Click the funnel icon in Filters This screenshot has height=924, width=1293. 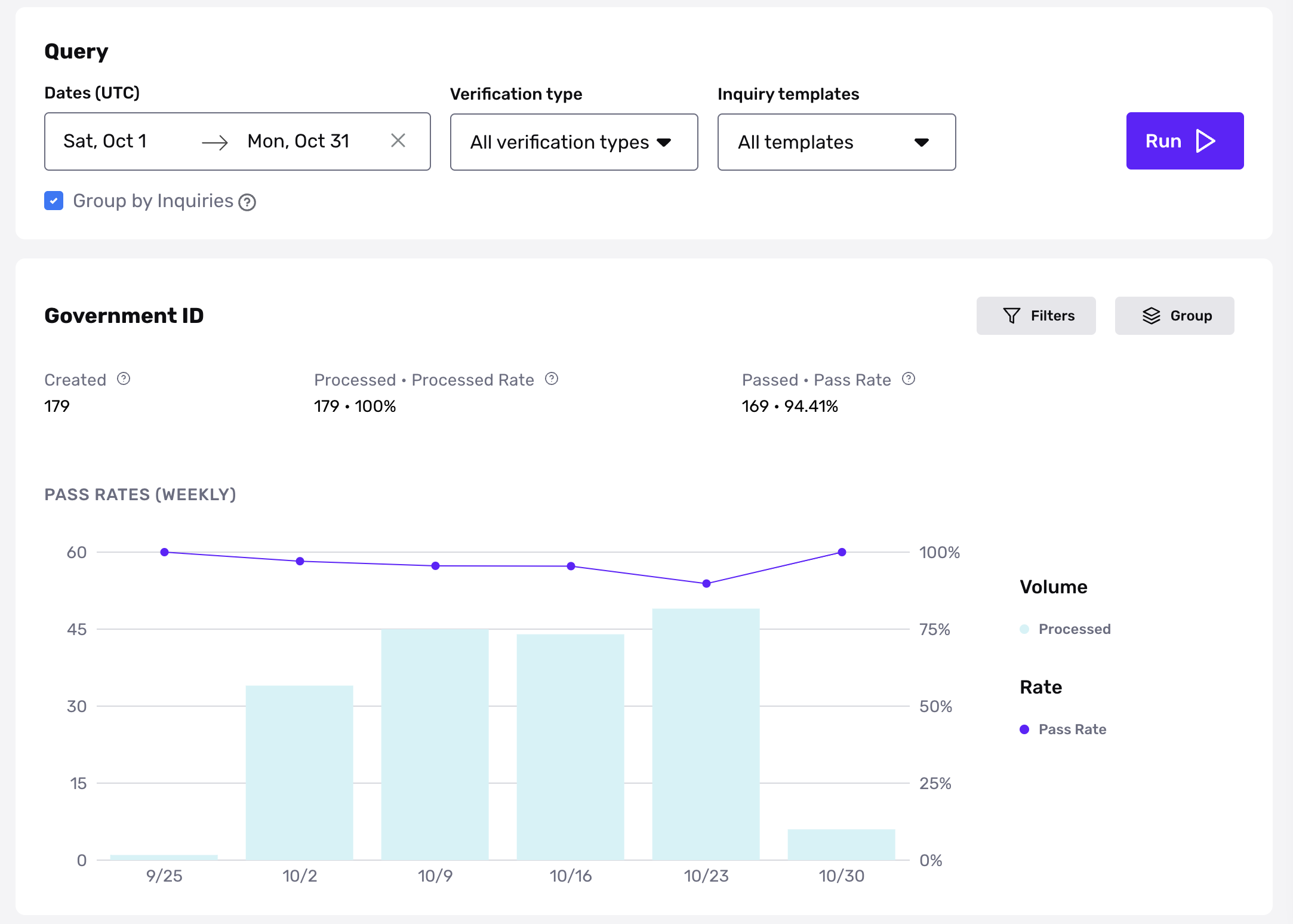(x=1012, y=316)
